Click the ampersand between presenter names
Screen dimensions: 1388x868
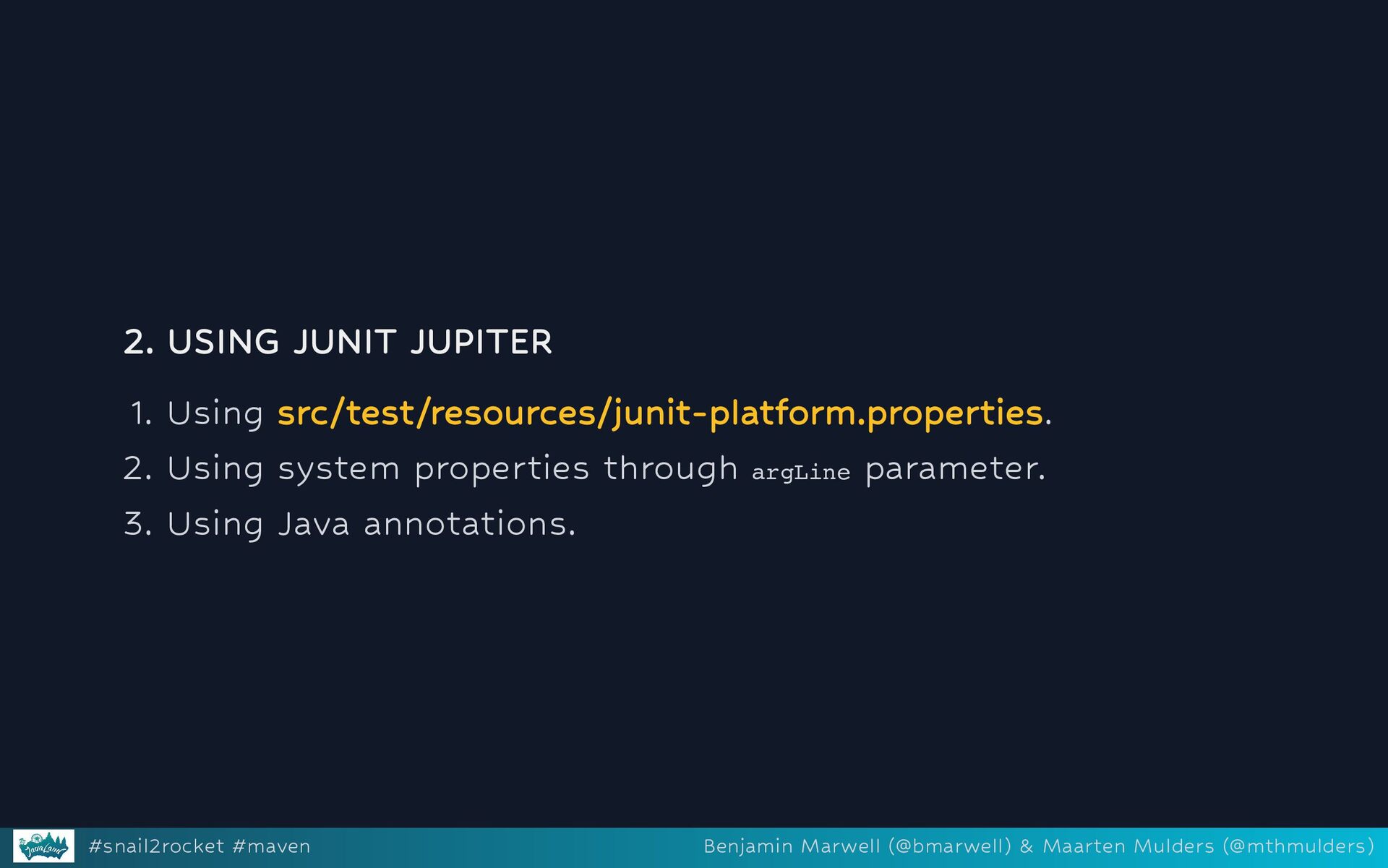point(1027,846)
